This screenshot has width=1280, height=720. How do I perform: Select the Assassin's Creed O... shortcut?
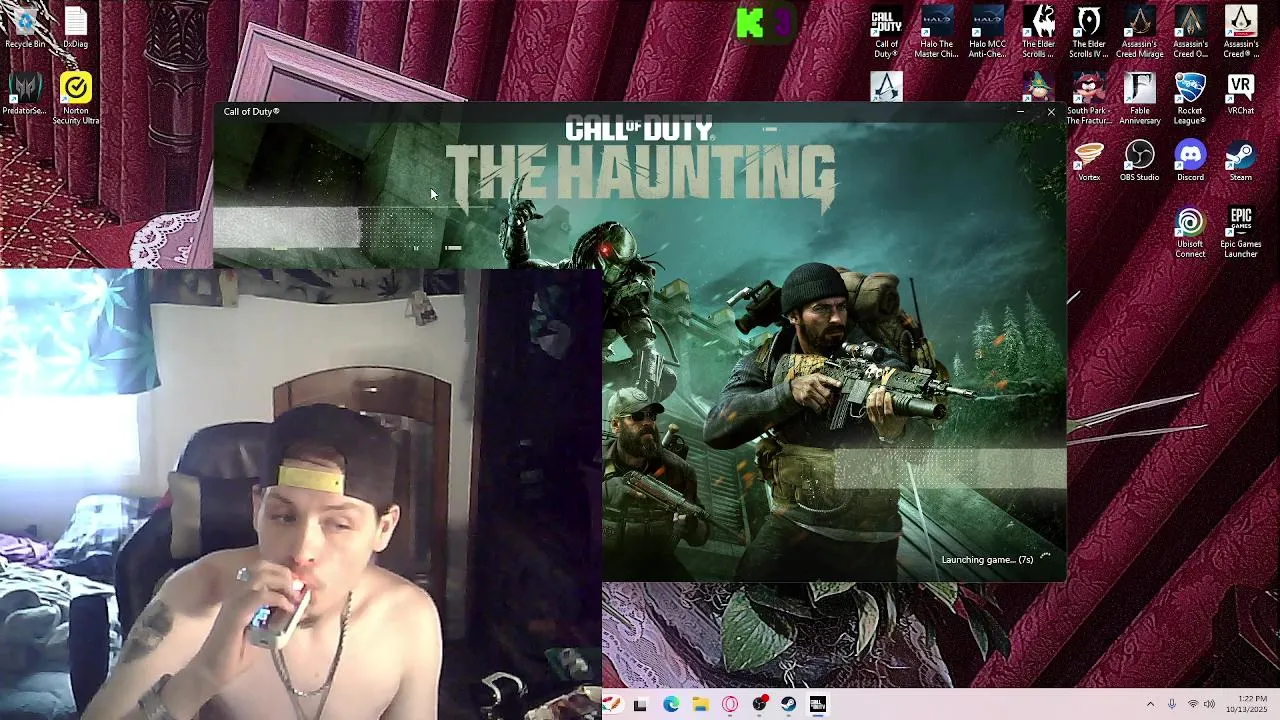(1190, 33)
